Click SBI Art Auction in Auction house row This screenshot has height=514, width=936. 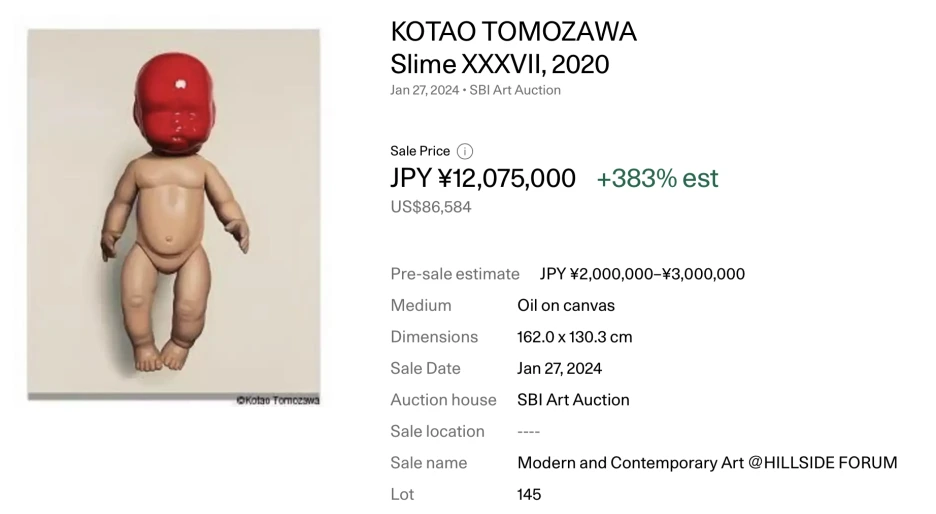tap(573, 400)
